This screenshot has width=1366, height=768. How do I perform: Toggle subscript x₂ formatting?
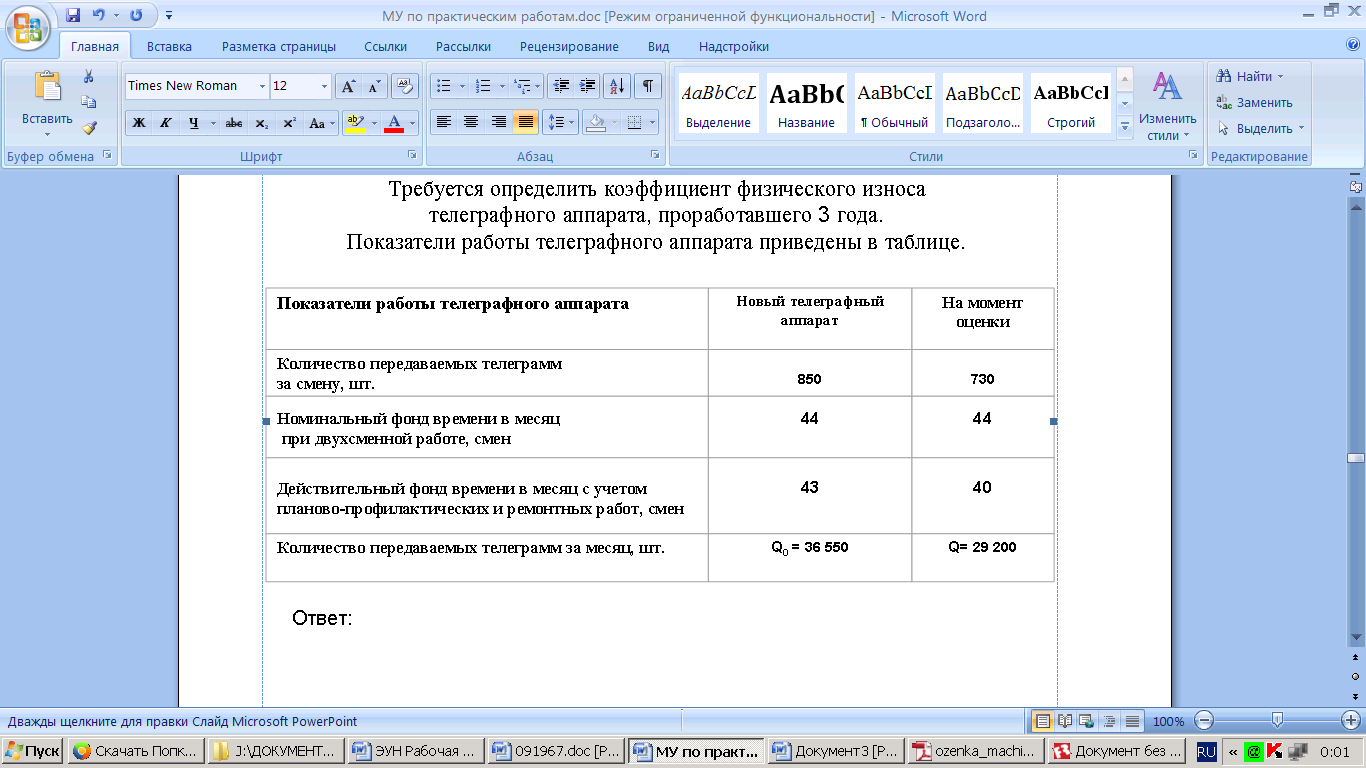coord(261,123)
